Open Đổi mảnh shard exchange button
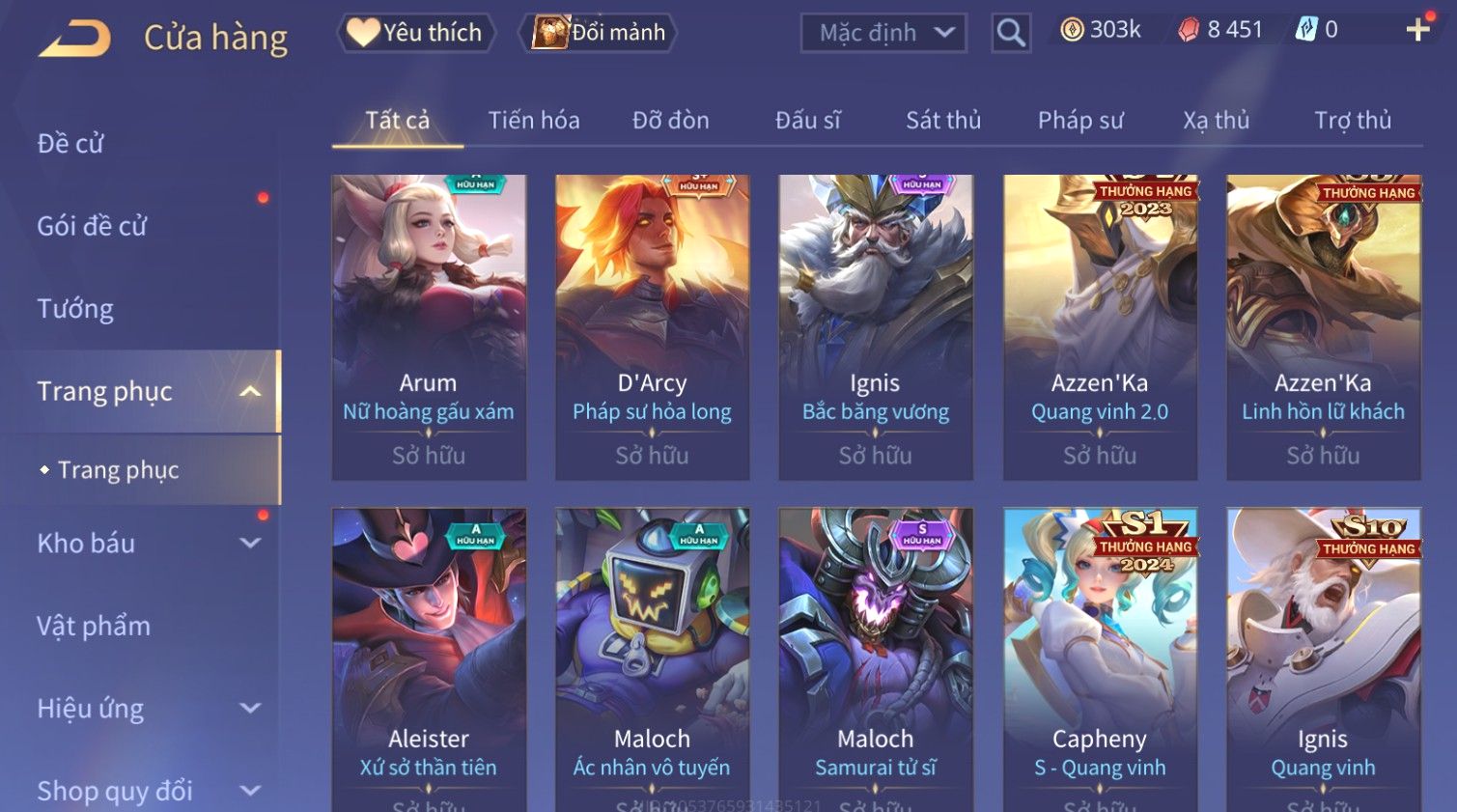 click(599, 33)
